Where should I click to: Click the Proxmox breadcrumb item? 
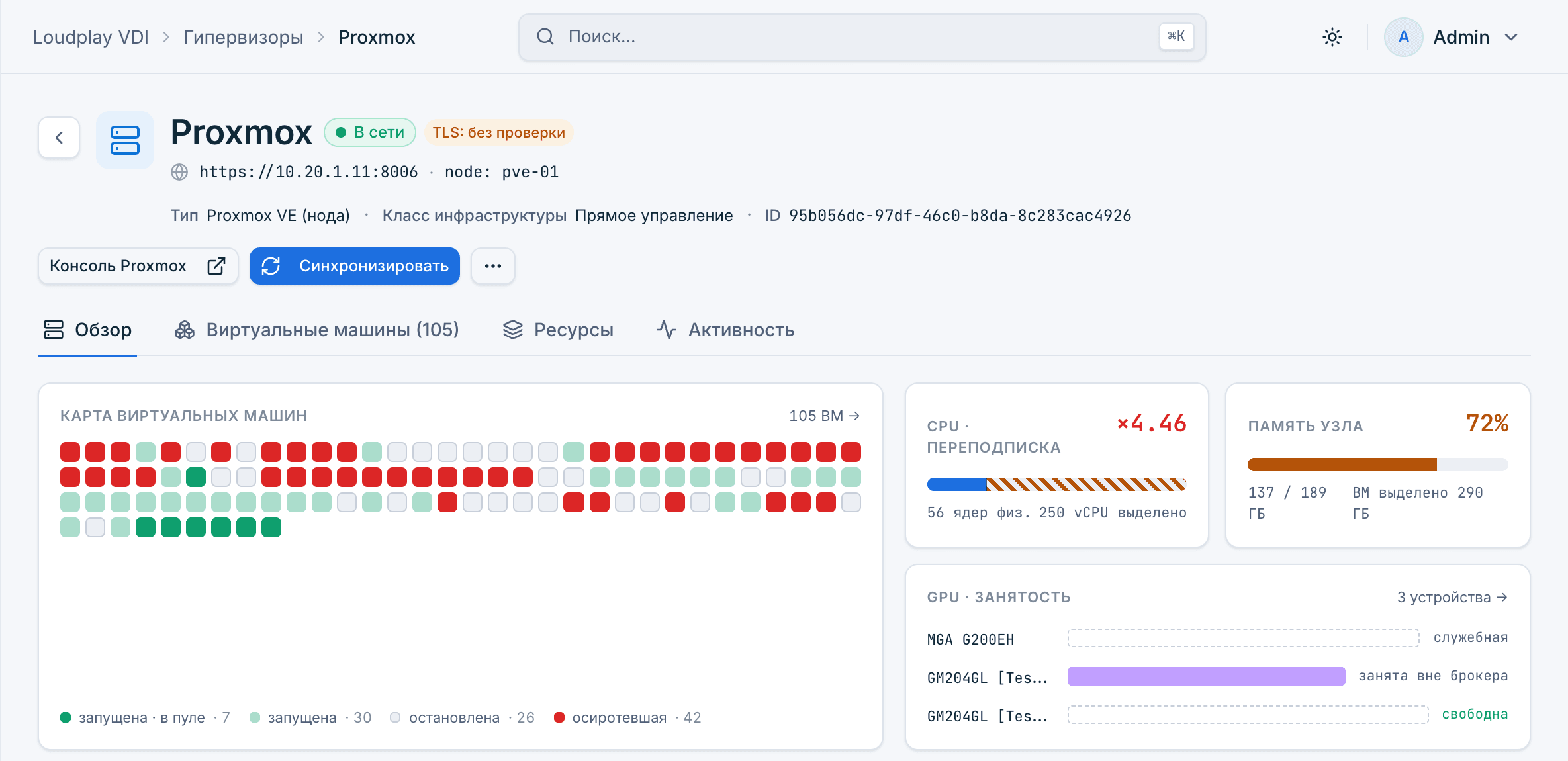[x=377, y=37]
